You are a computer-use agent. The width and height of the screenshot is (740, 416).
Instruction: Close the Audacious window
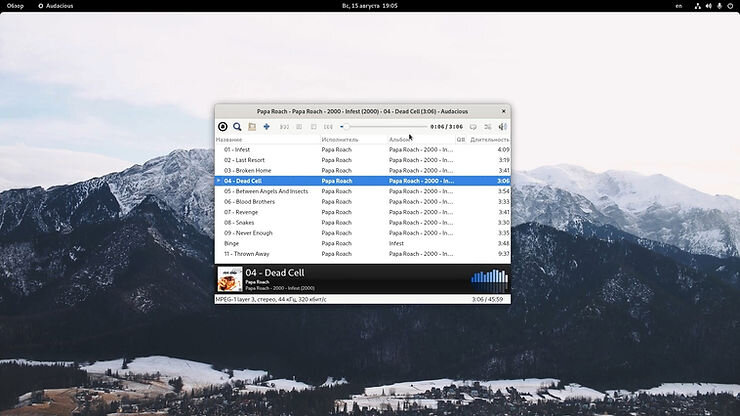point(504,111)
